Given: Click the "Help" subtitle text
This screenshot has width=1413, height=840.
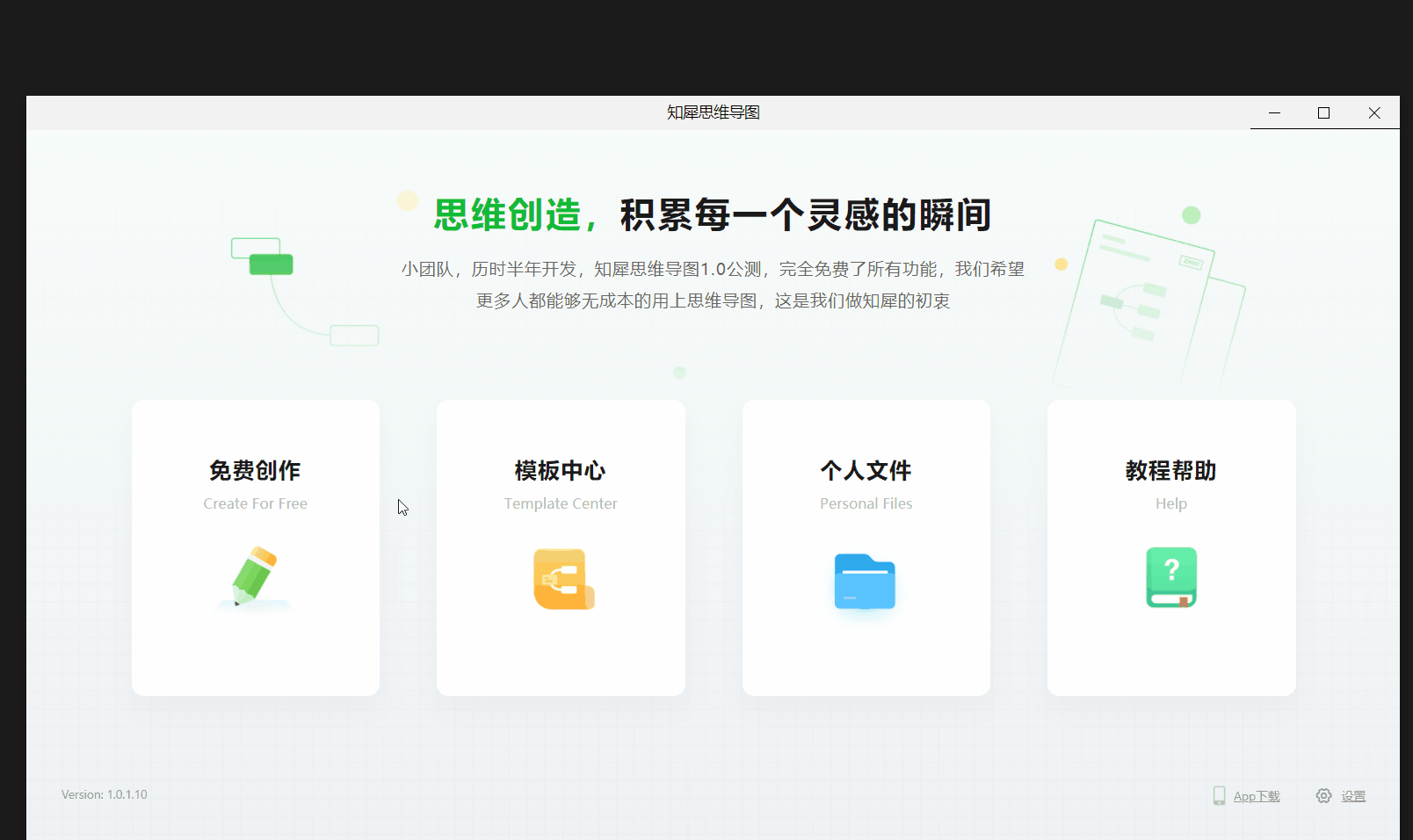Looking at the screenshot, I should pos(1171,503).
